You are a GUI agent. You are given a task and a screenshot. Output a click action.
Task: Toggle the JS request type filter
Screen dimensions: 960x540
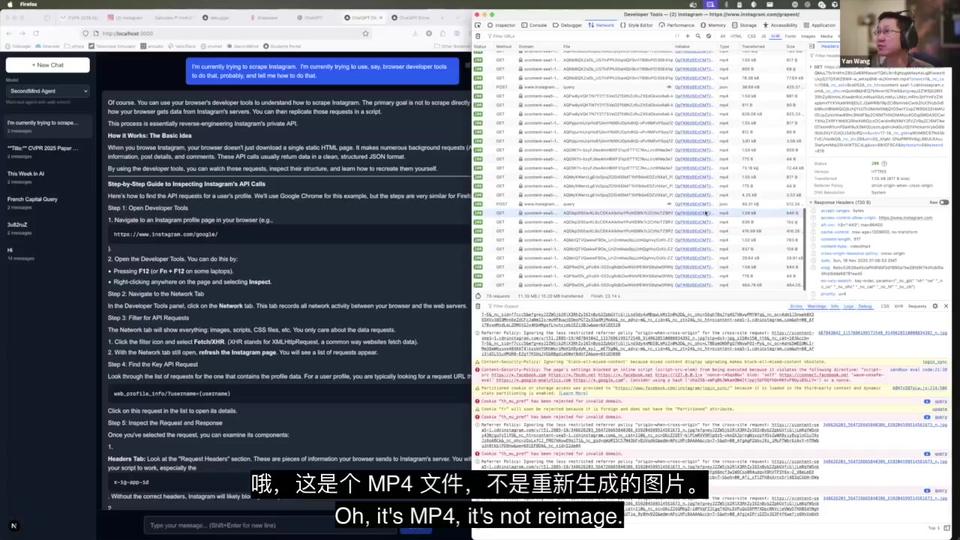(763, 36)
